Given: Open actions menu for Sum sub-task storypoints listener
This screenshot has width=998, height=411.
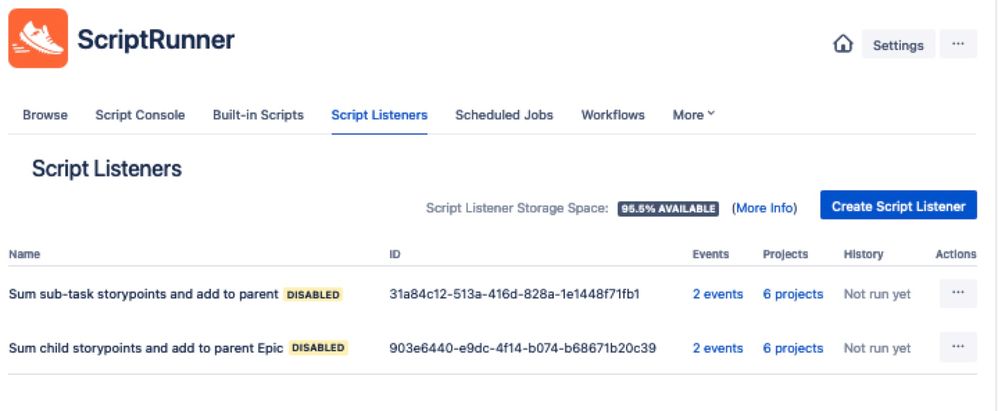Looking at the screenshot, I should [958, 293].
